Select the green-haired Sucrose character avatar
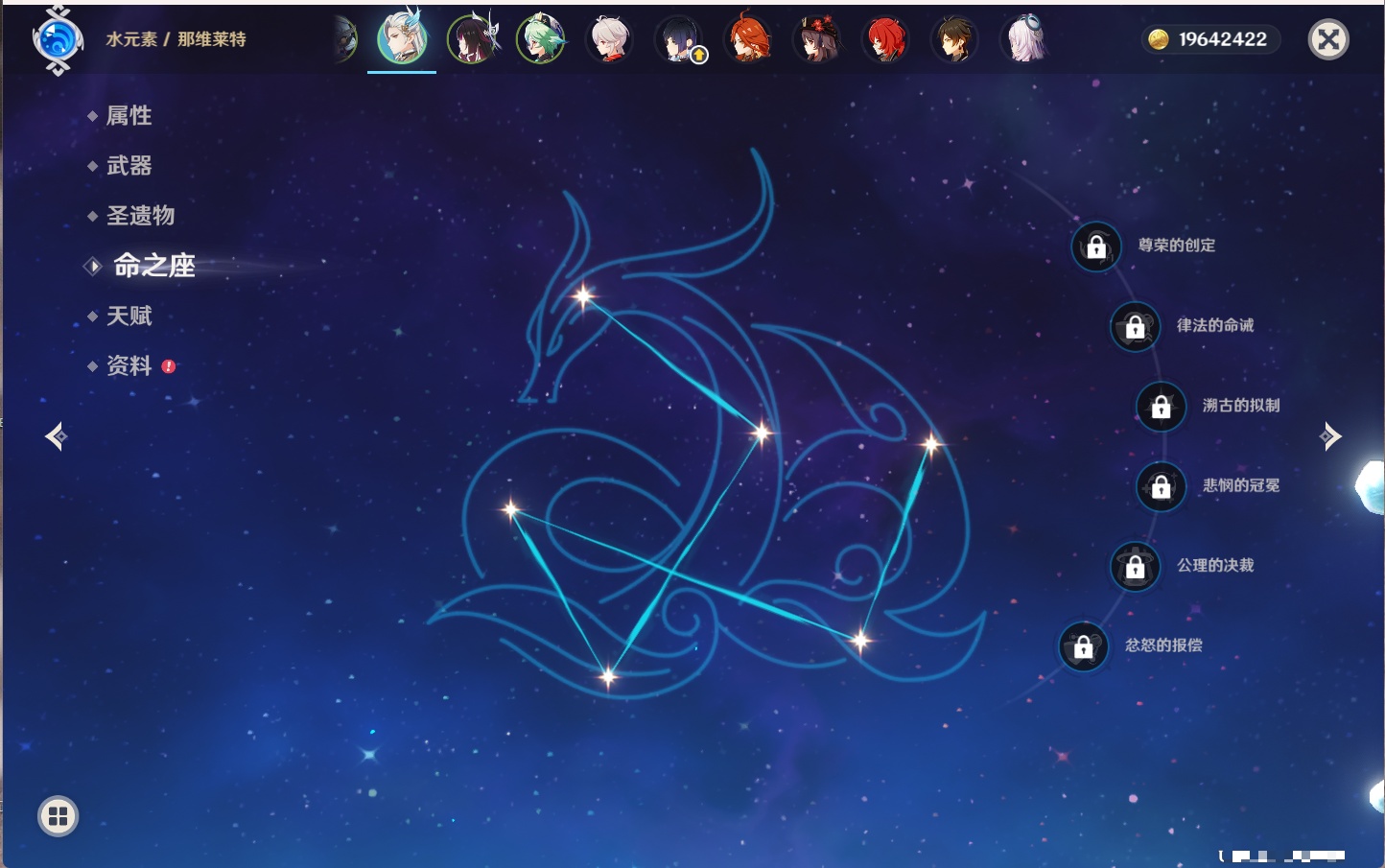The image size is (1385, 868). [x=541, y=40]
